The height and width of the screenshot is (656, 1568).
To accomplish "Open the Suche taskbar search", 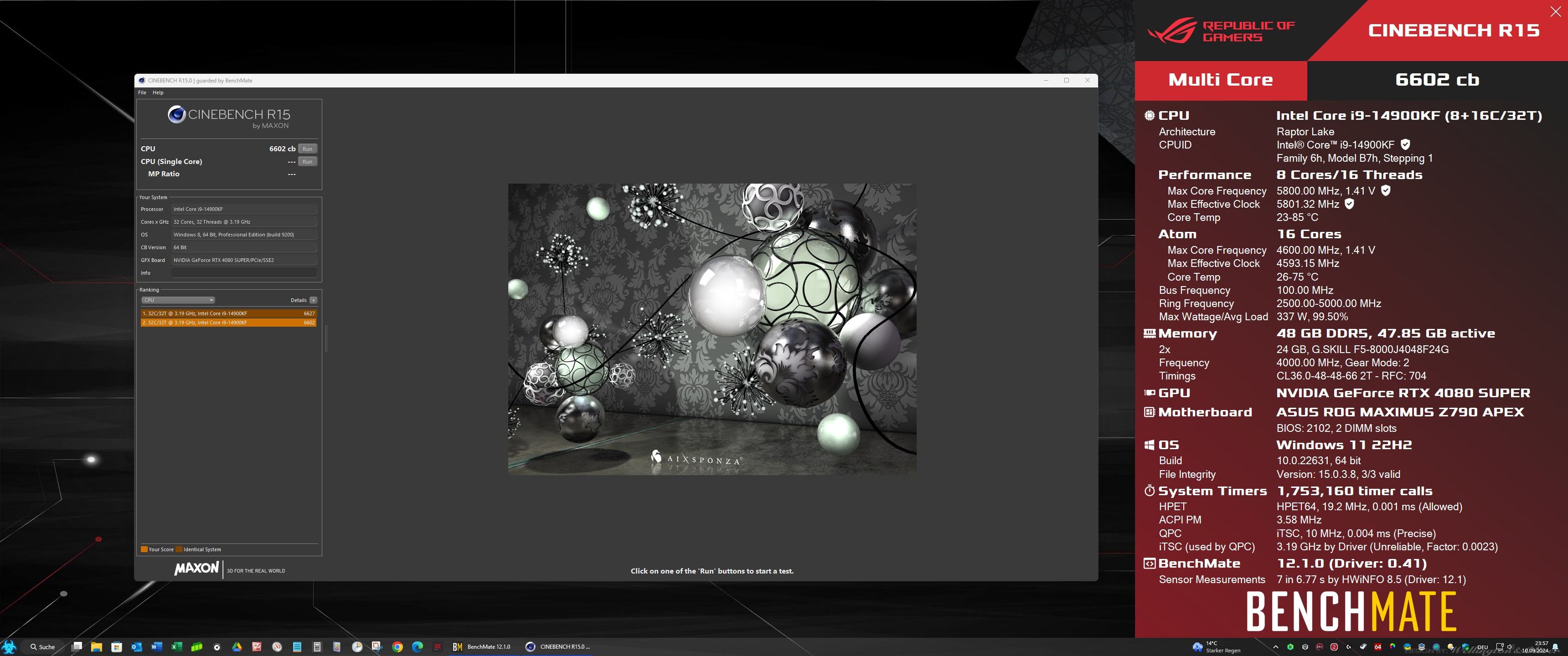I will tap(42, 647).
